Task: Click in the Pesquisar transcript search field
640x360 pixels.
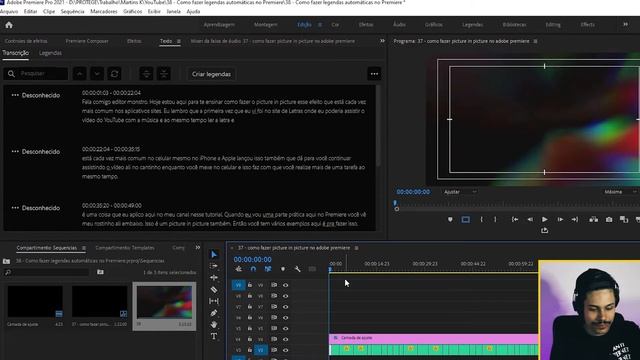Action: pyautogui.click(x=36, y=74)
